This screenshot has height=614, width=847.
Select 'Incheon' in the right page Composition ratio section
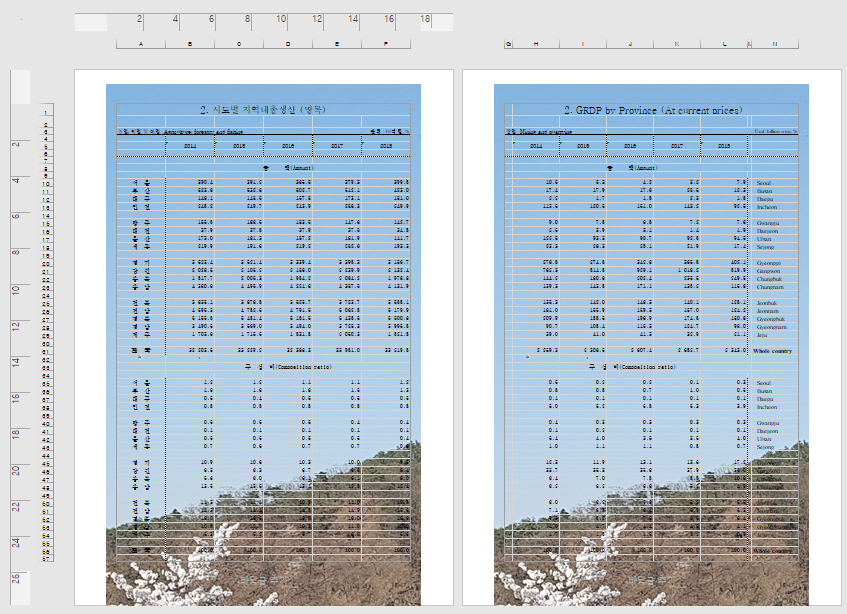767,407
